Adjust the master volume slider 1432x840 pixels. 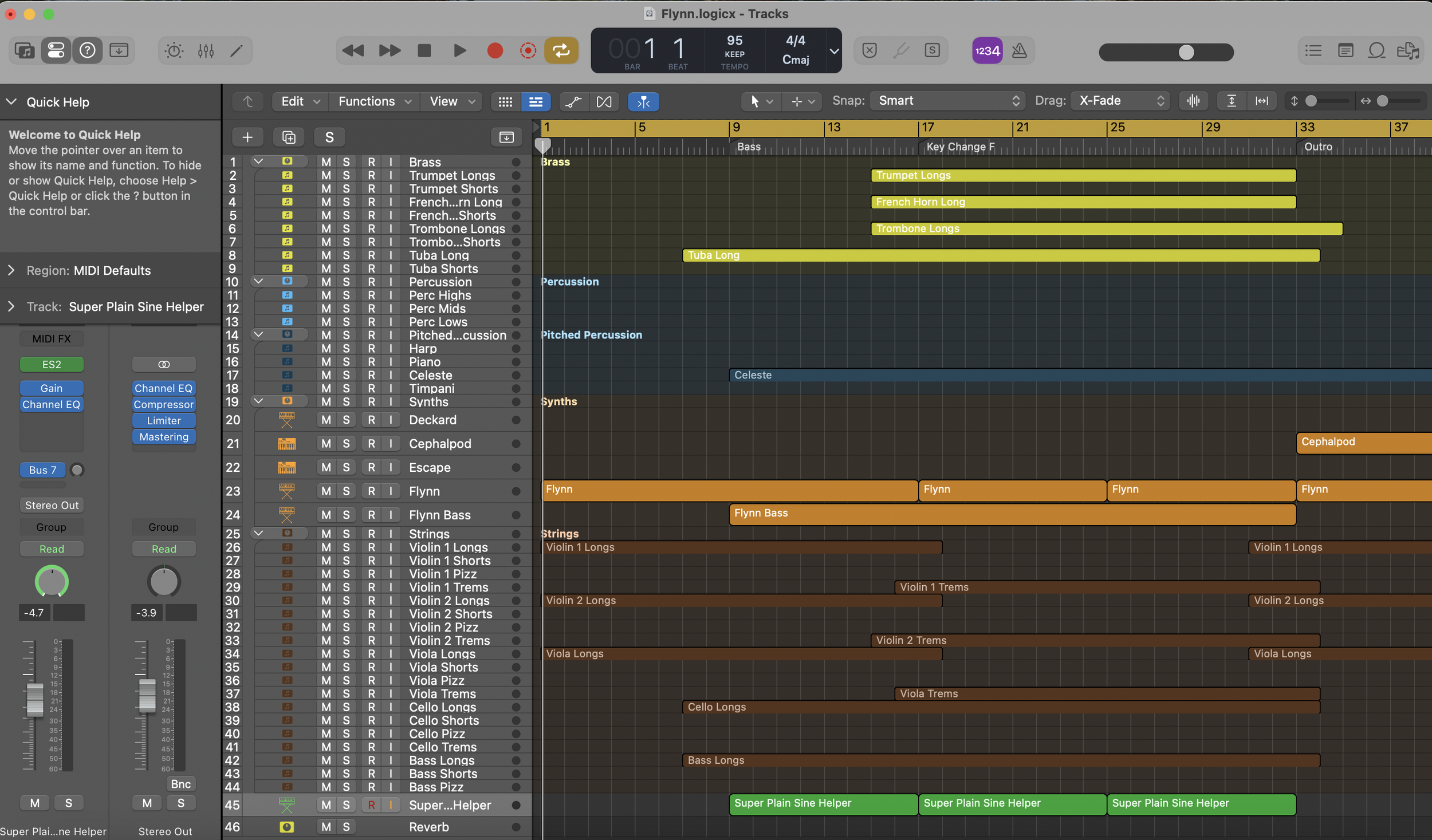[1186, 52]
